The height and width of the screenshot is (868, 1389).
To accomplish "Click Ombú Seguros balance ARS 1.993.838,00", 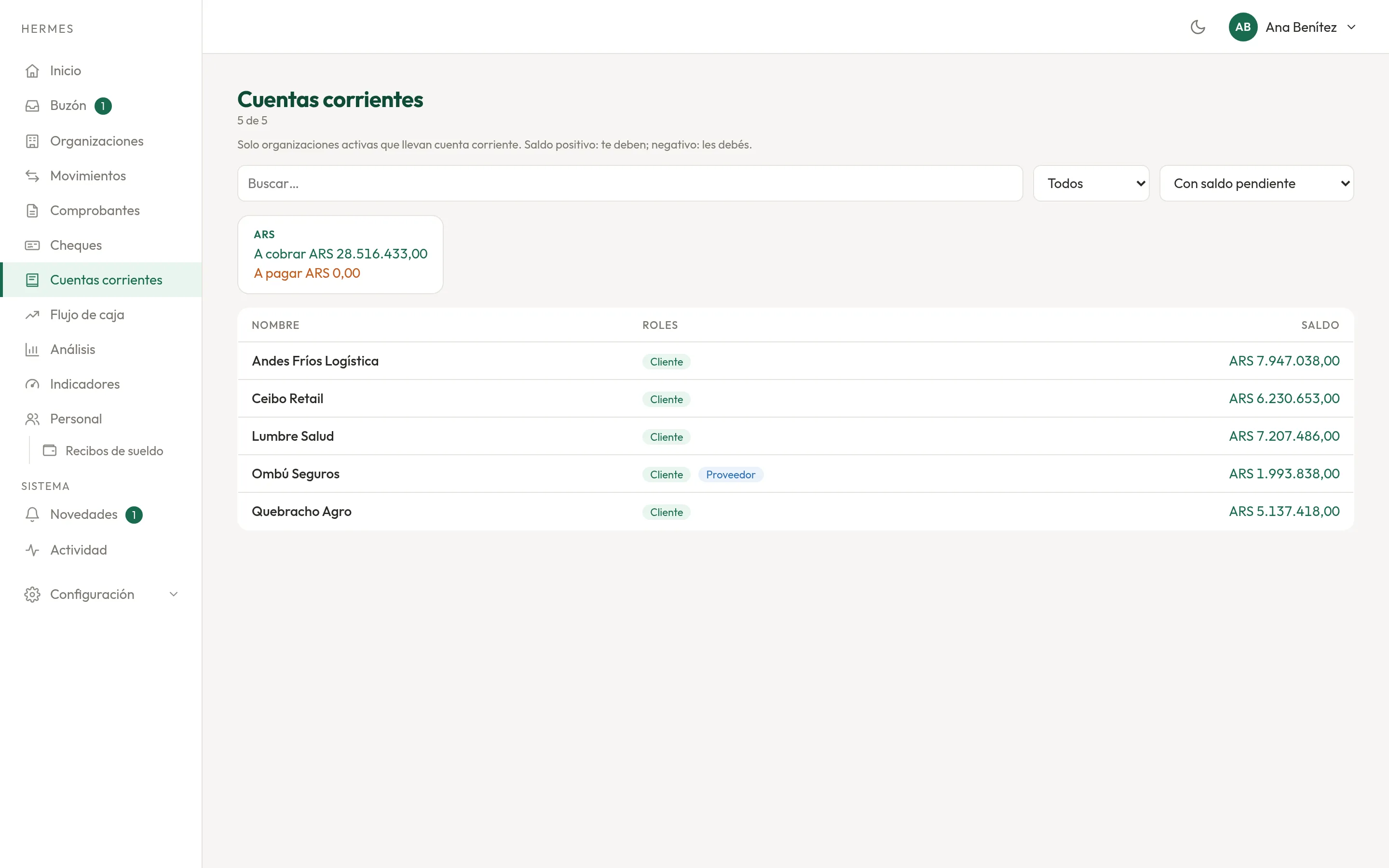I will (x=1284, y=474).
